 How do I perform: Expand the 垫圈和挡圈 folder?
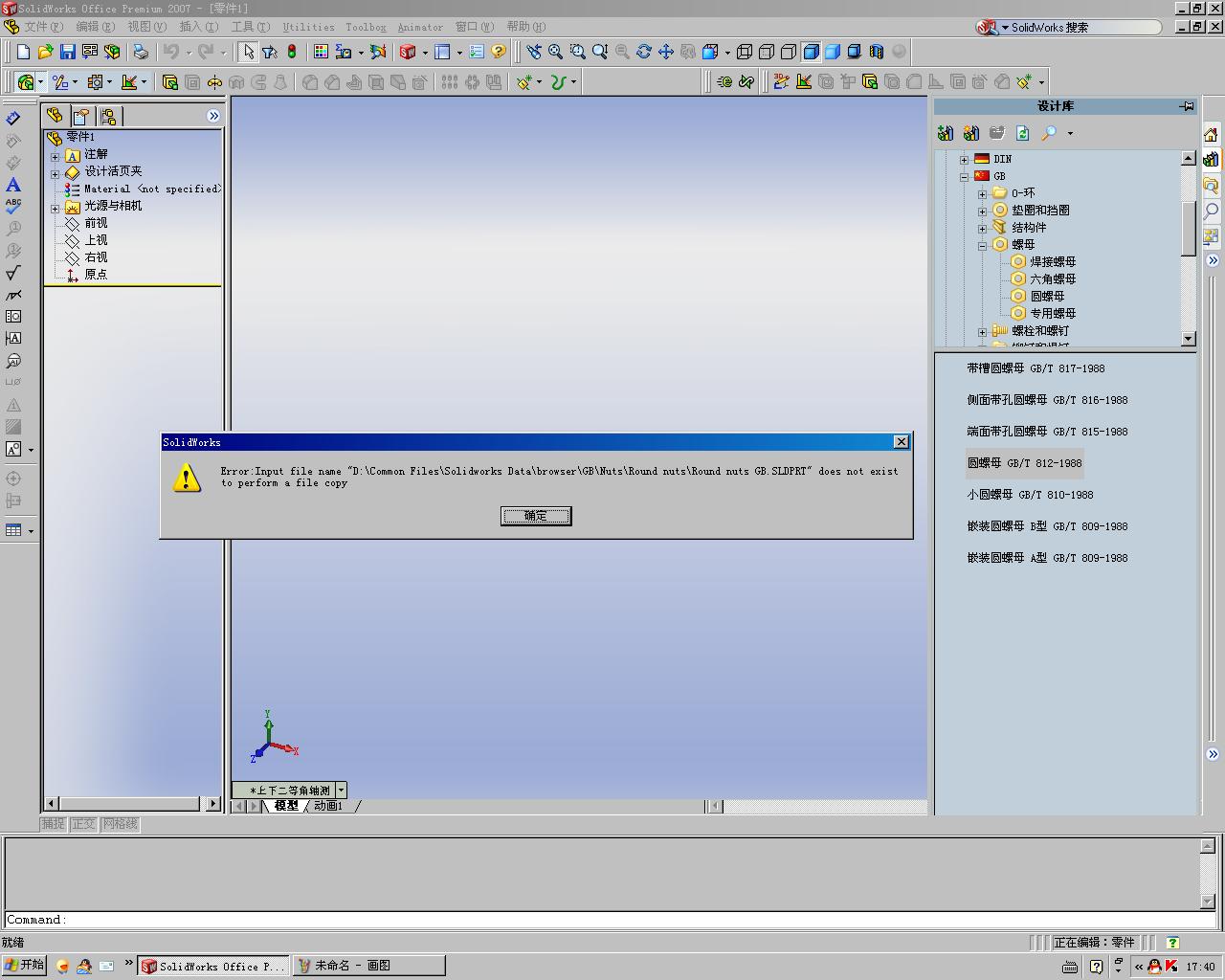point(982,212)
